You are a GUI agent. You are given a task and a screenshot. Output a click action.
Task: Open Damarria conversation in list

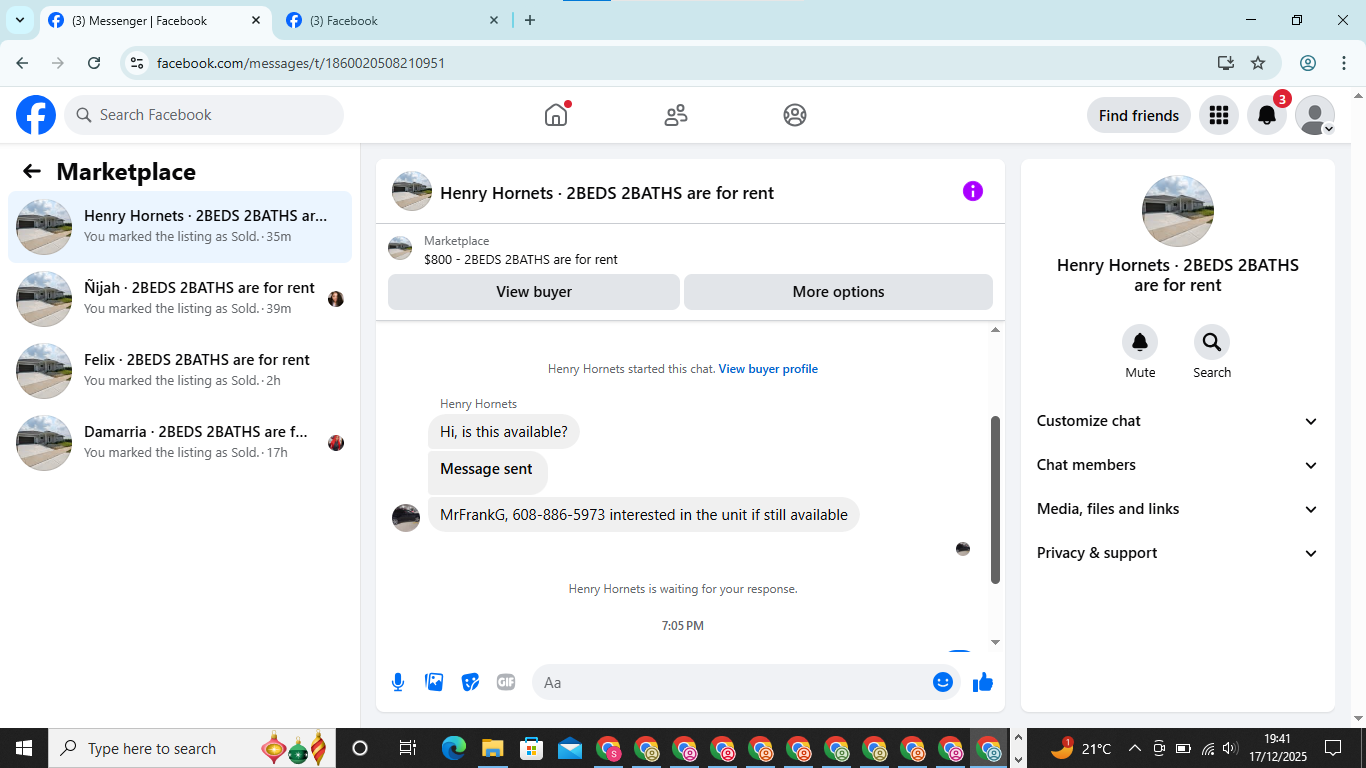coord(180,443)
